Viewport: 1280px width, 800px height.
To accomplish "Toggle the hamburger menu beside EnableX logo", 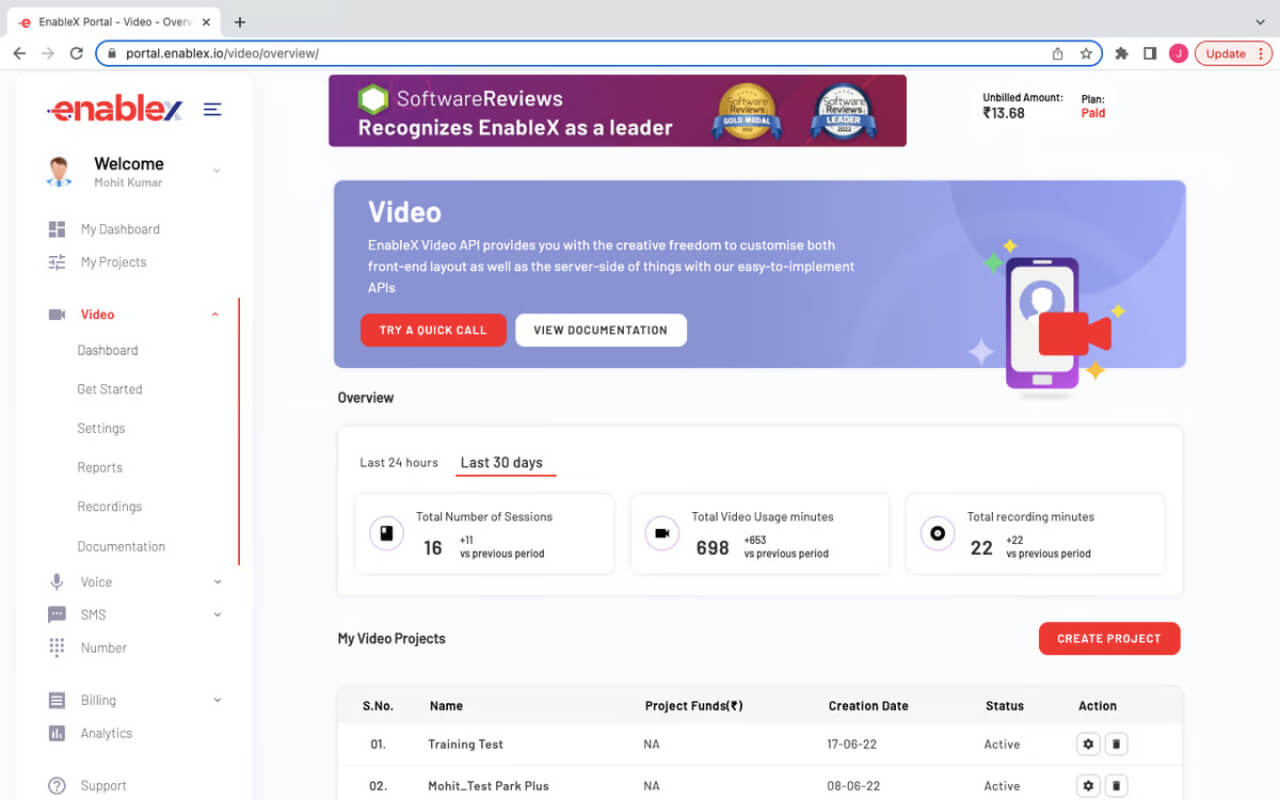I will pyautogui.click(x=212, y=109).
